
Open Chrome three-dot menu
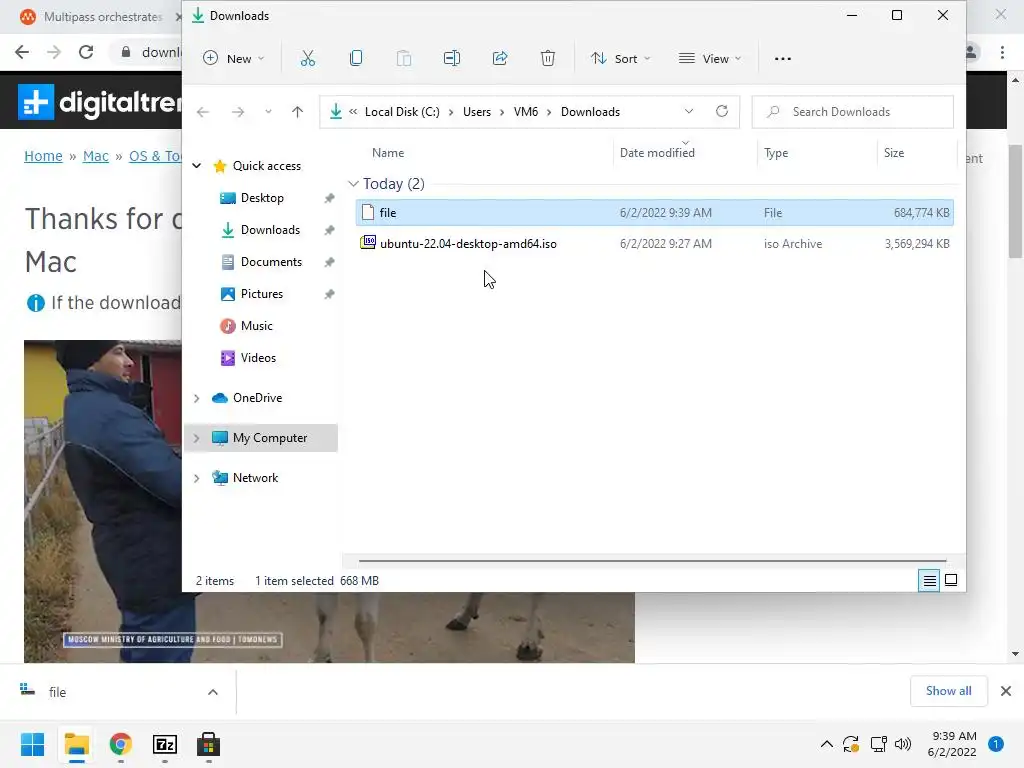click(x=1002, y=52)
